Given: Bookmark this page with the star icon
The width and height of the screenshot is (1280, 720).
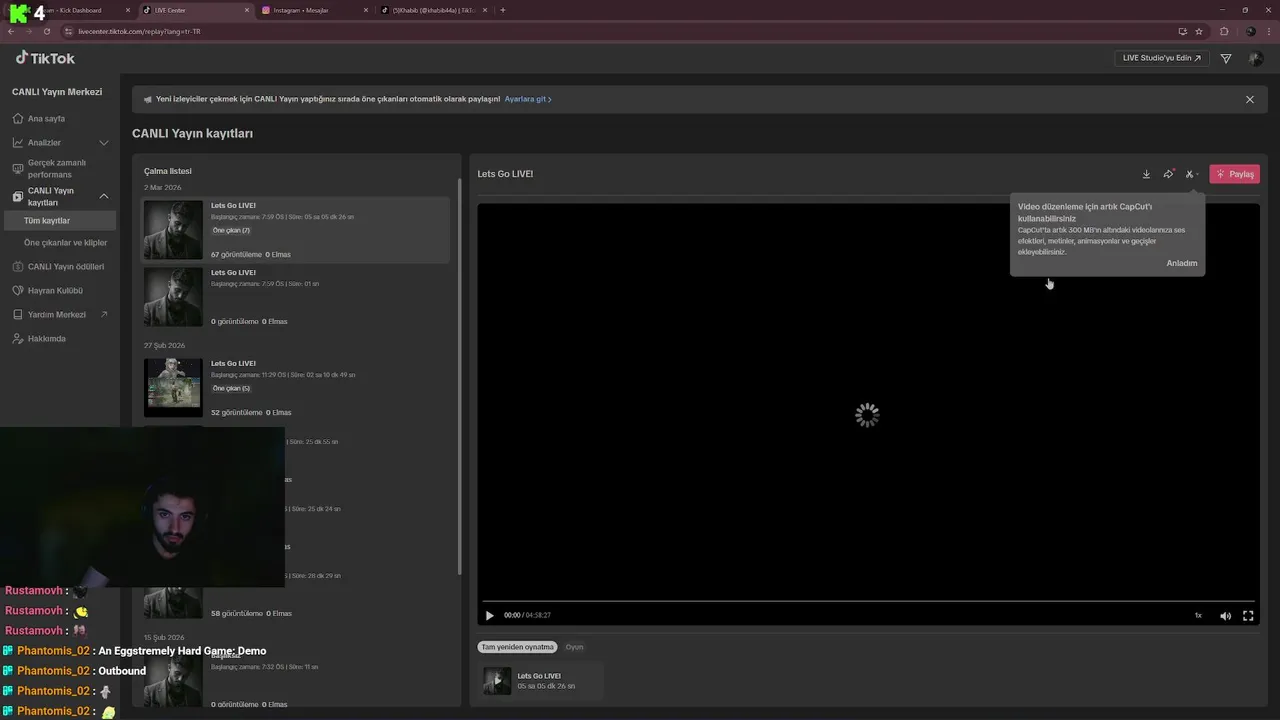Looking at the screenshot, I should 1199,31.
